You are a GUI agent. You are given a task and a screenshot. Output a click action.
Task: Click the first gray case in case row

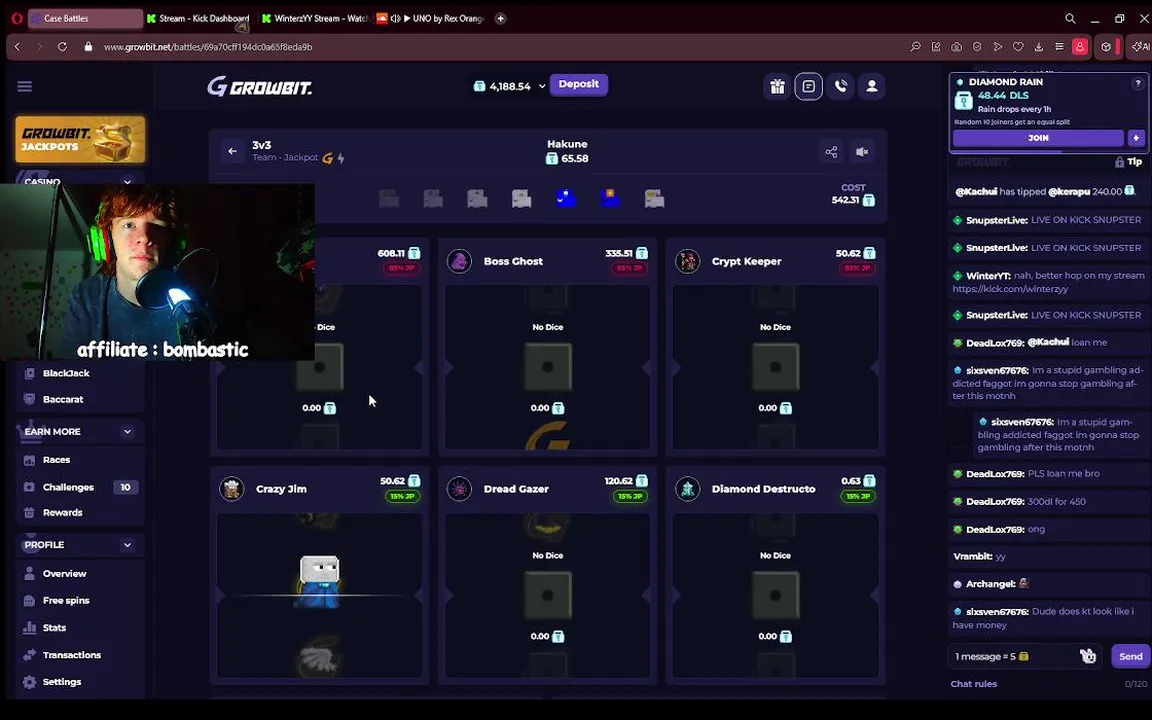pyautogui.click(x=389, y=198)
